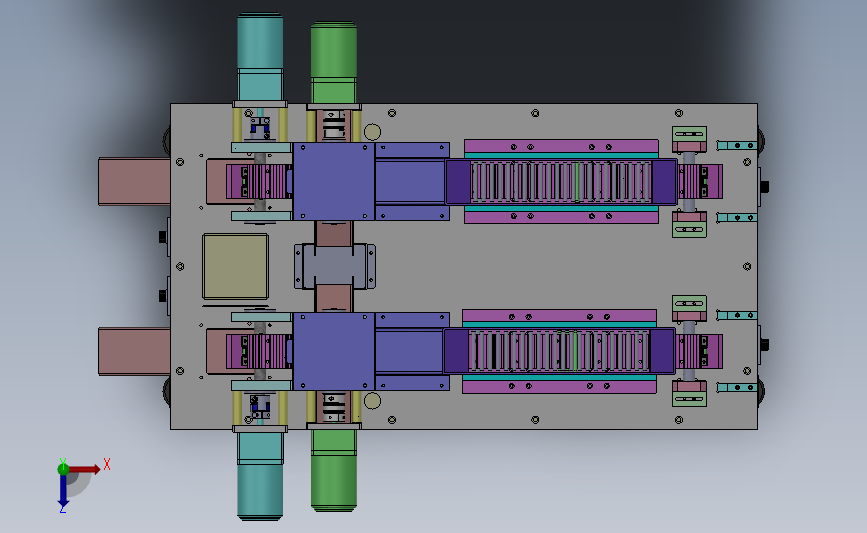Select the shaft coupling below the top cyan motor

pyautogui.click(x=259, y=128)
